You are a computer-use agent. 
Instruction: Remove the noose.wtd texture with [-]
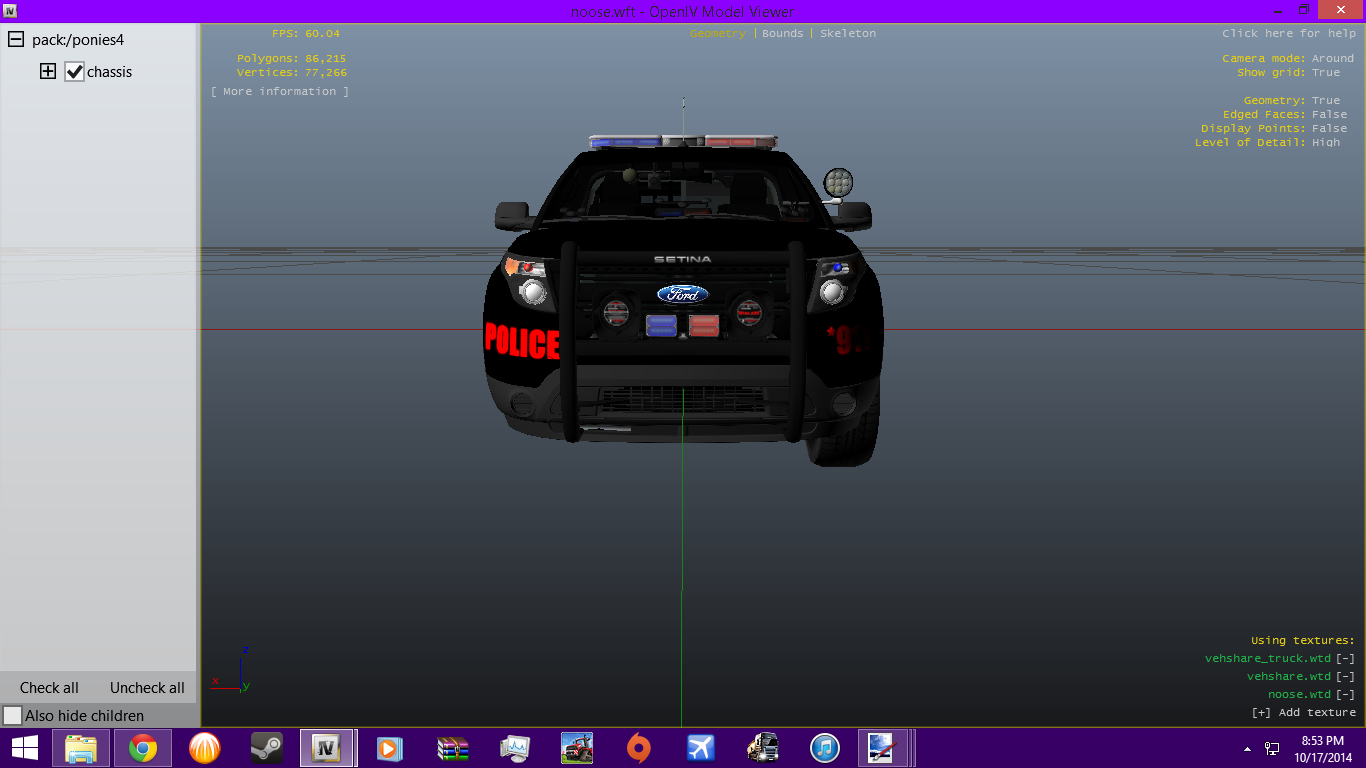coord(1345,694)
